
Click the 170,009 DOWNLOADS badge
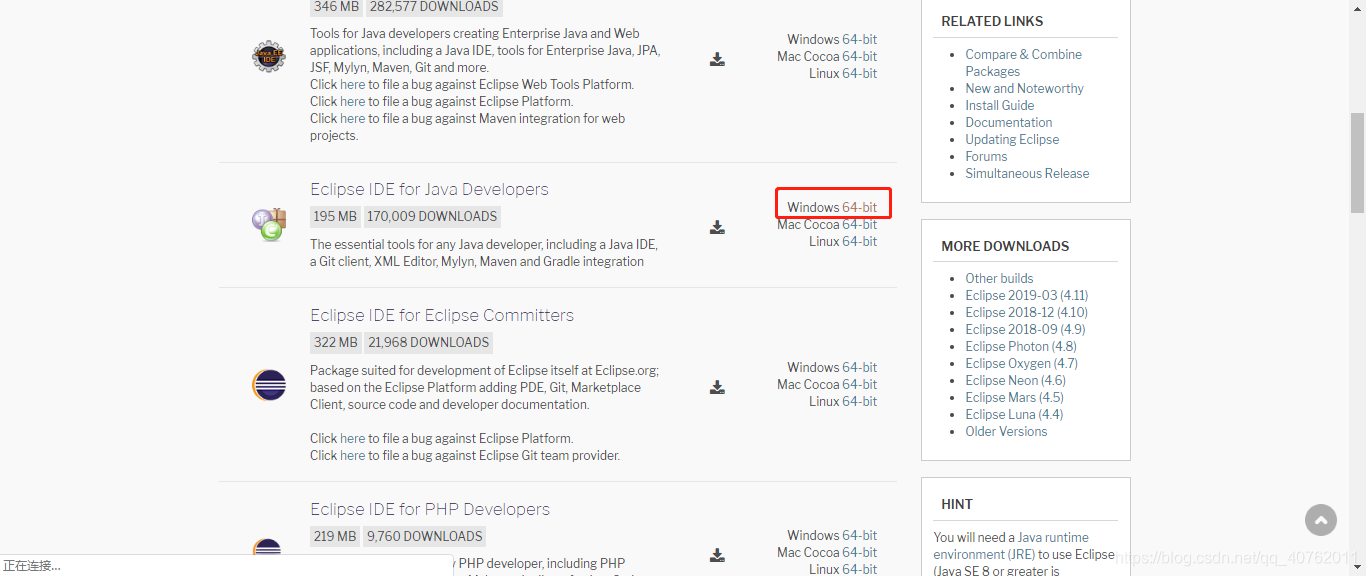432,216
